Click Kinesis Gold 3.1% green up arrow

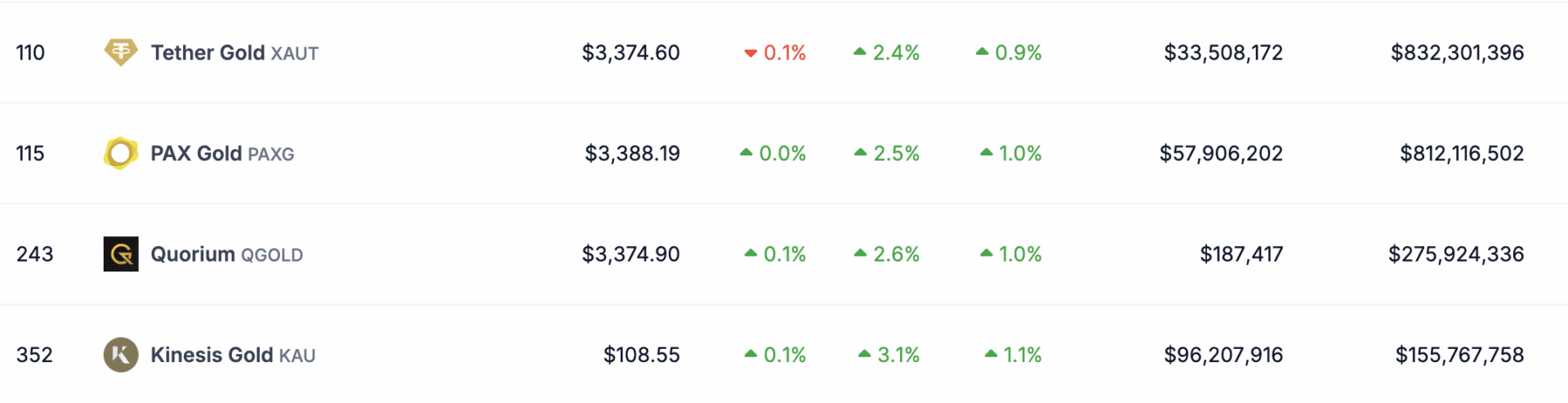(x=864, y=354)
